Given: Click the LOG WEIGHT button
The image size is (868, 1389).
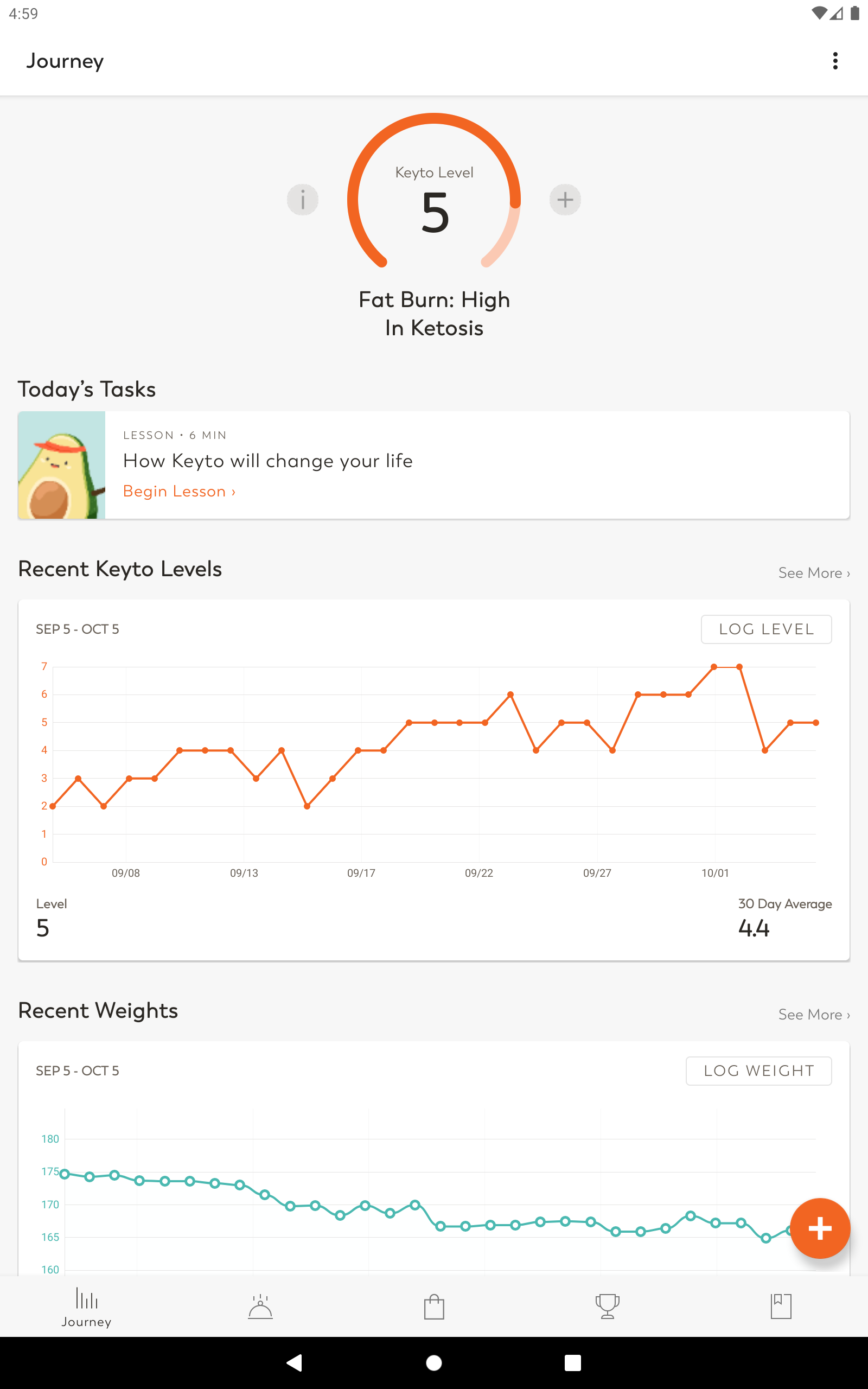Looking at the screenshot, I should tap(758, 1071).
